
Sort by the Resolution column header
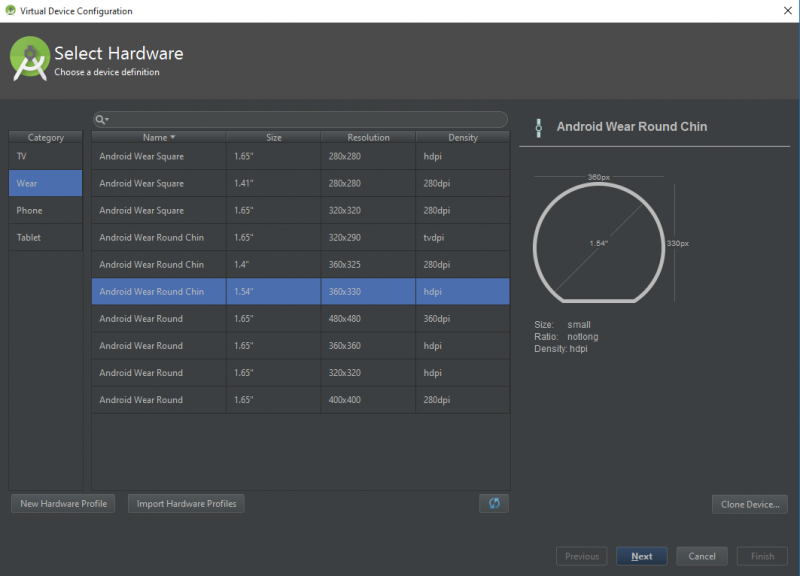368,137
